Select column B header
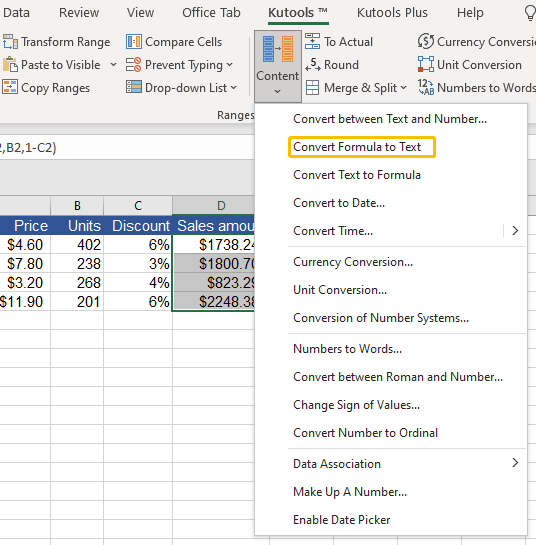Image resolution: width=536 pixels, height=545 pixels. [77, 205]
